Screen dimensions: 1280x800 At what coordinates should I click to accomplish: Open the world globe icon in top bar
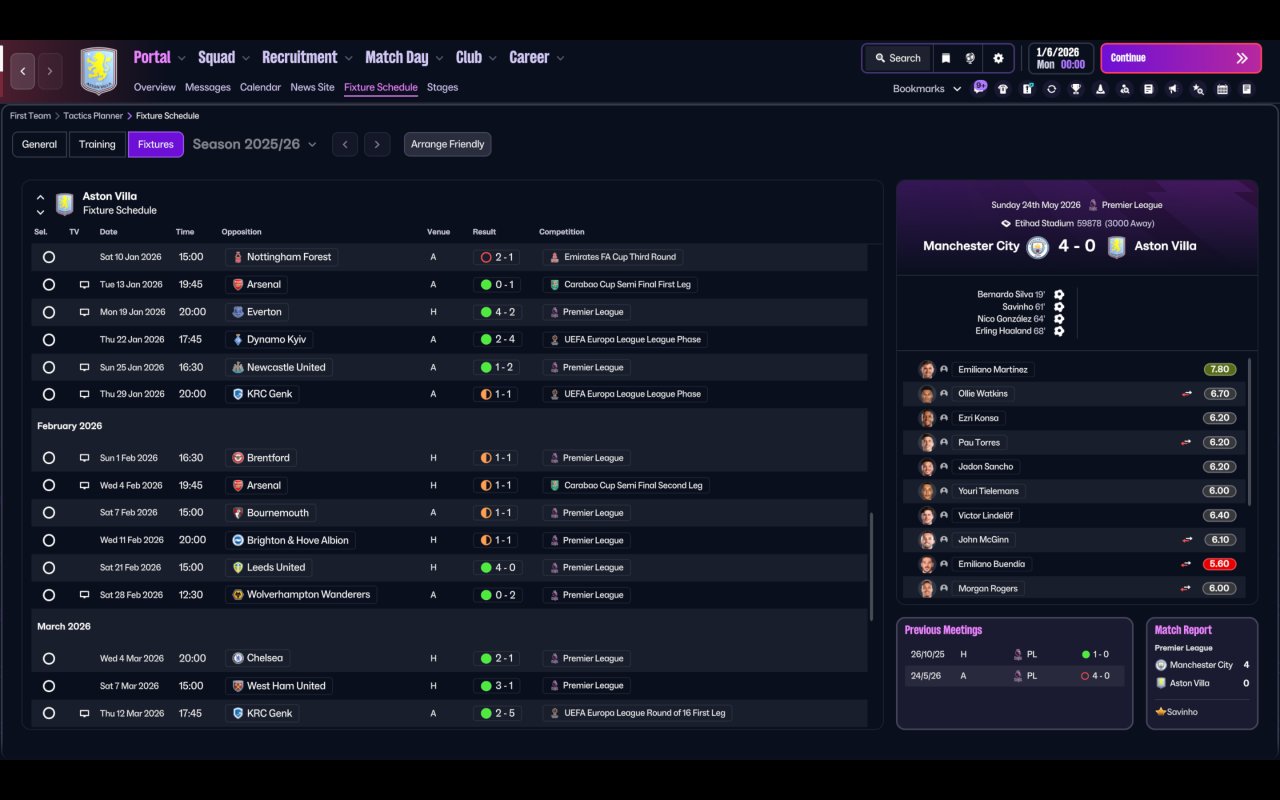click(x=970, y=58)
